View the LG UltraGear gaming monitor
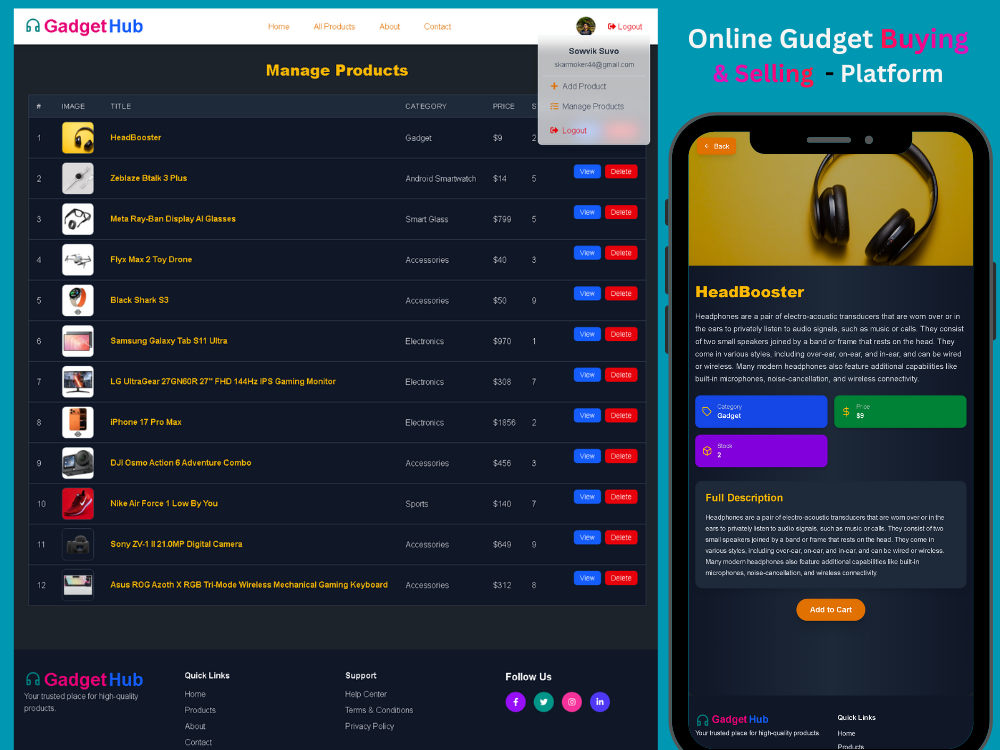The height and width of the screenshot is (750, 1000). pyautogui.click(x=587, y=375)
